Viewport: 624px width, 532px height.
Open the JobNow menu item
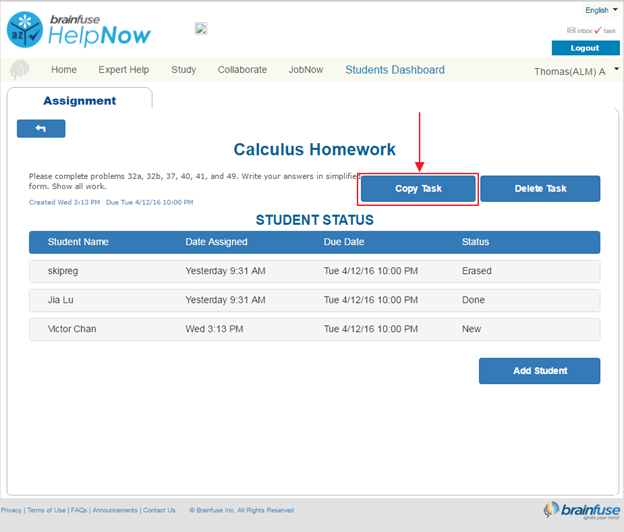(x=306, y=70)
